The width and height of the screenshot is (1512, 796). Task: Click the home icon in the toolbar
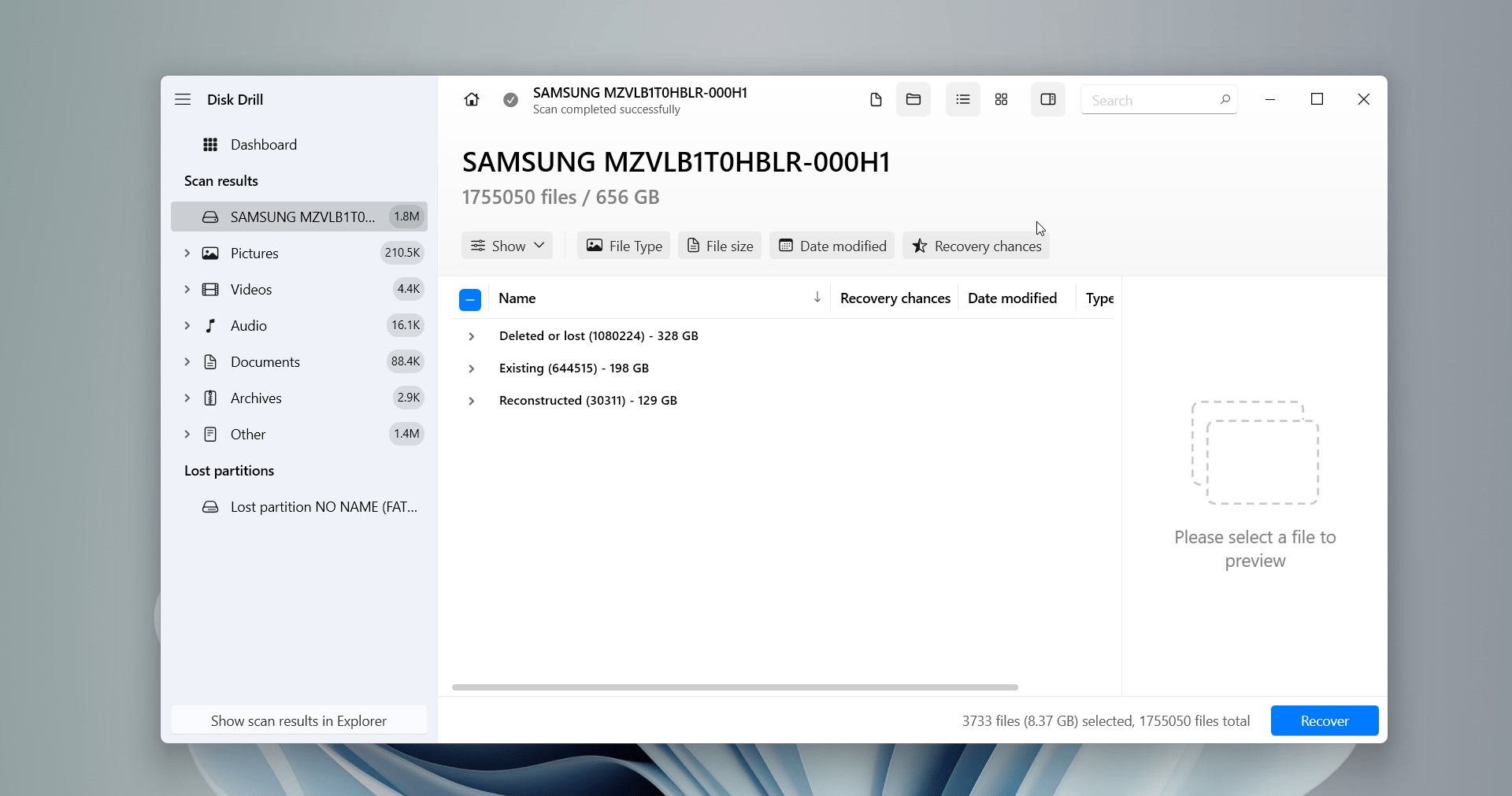click(x=471, y=100)
